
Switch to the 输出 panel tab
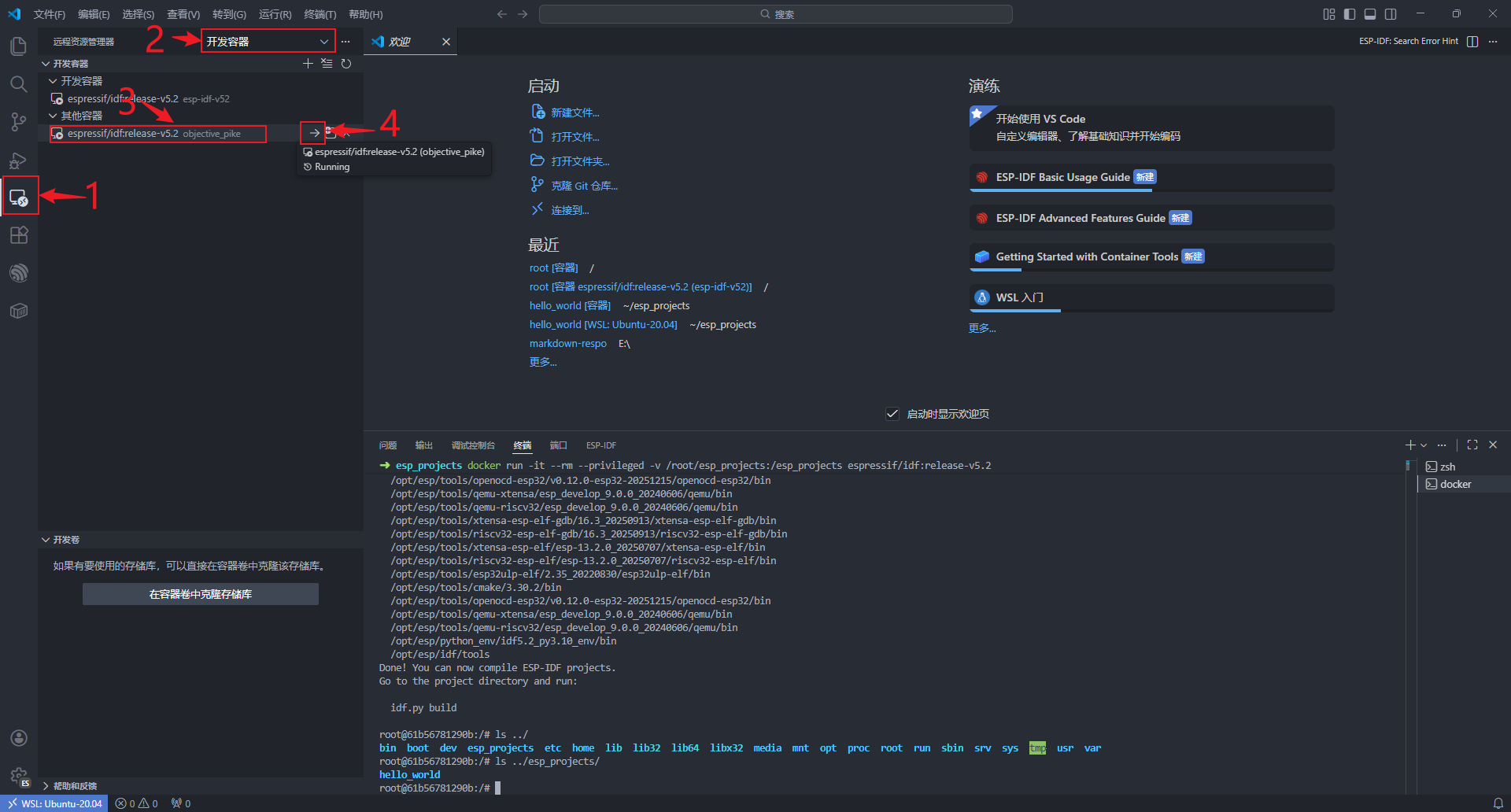coord(424,445)
